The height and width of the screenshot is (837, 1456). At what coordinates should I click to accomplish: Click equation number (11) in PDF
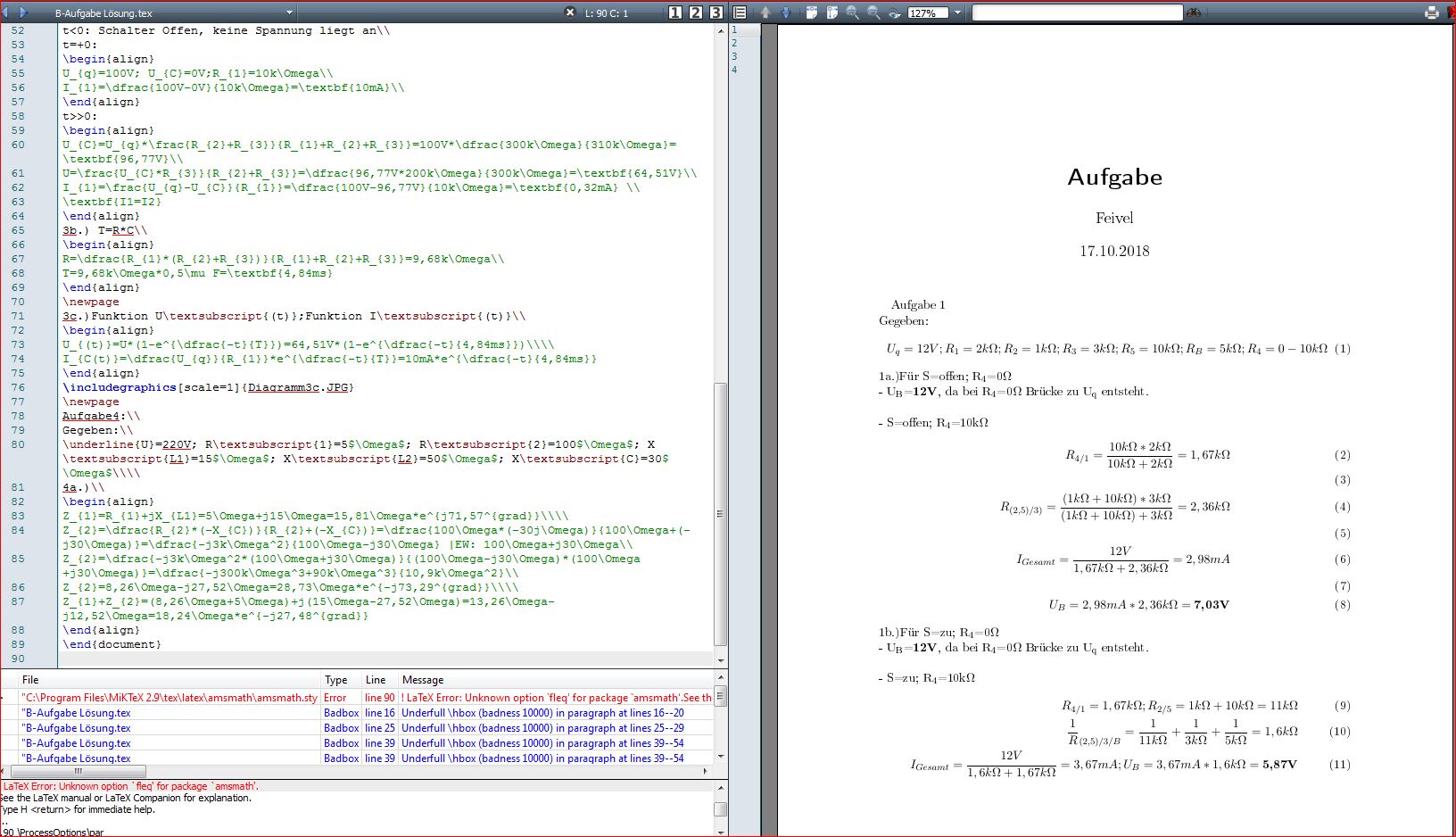click(1339, 765)
